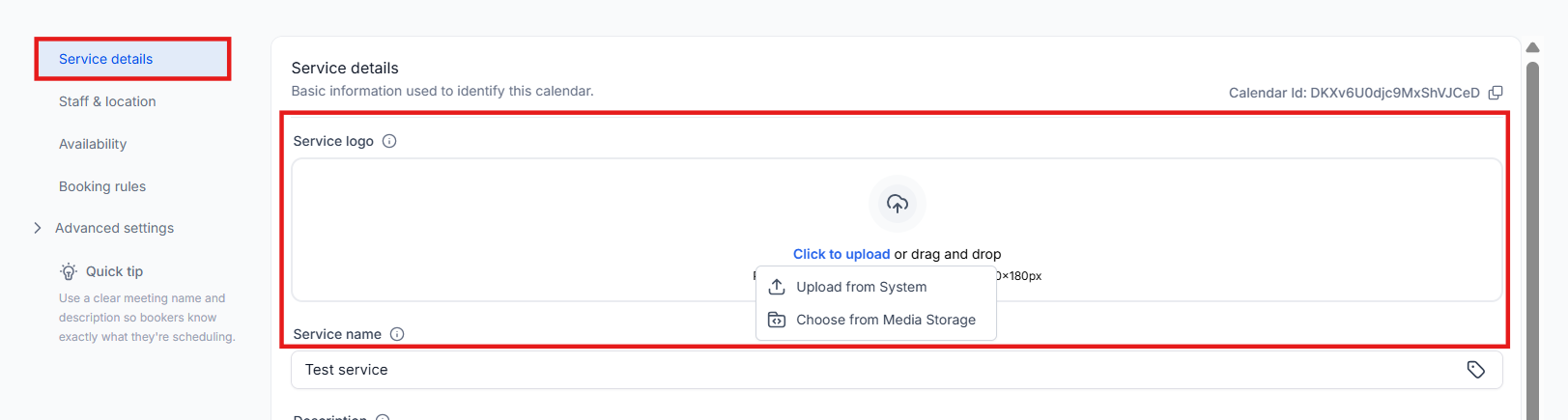Focus the Service name text field
This screenshot has width=1568, height=420.
coord(870,370)
